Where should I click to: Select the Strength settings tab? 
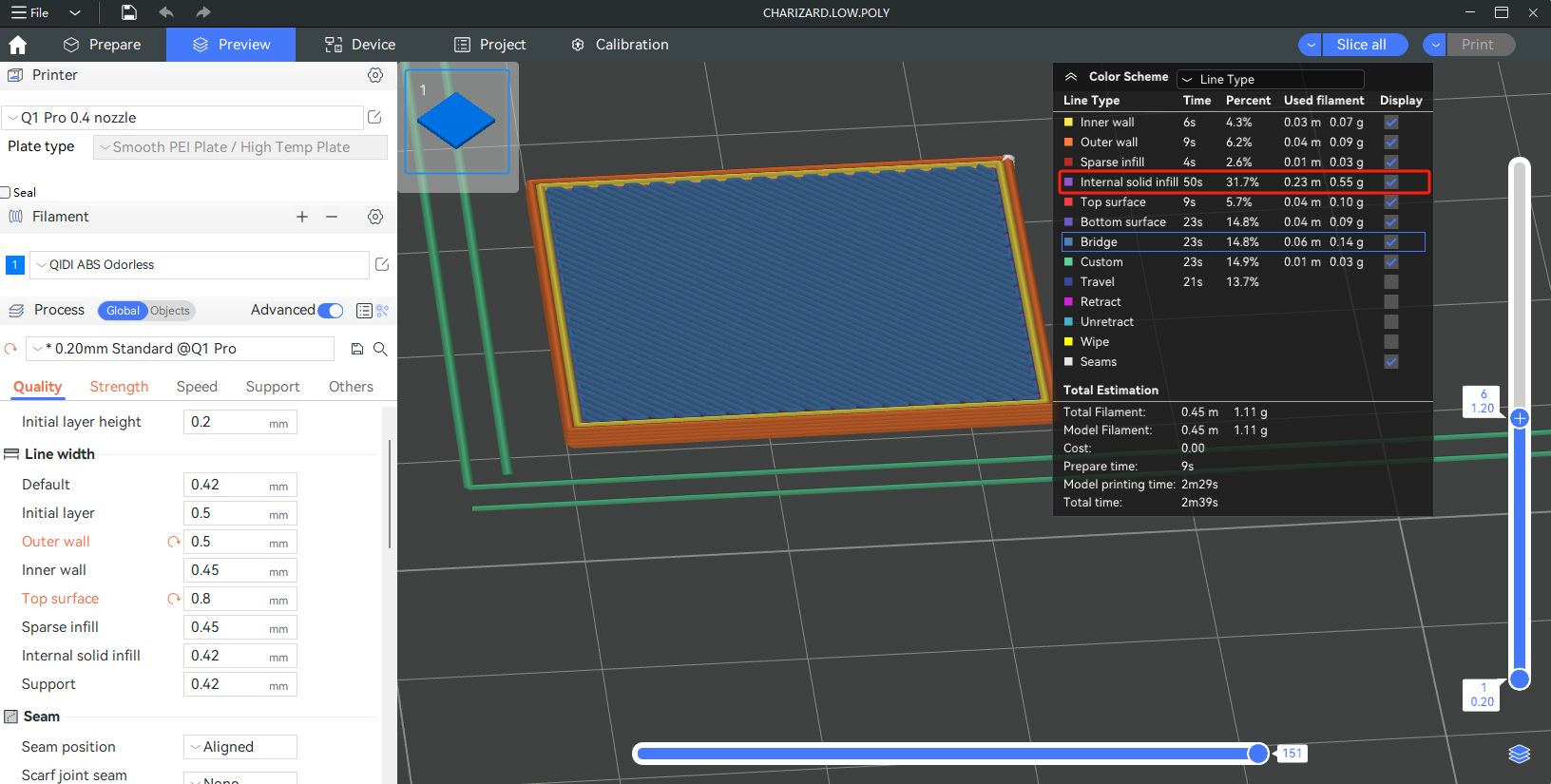(x=119, y=387)
